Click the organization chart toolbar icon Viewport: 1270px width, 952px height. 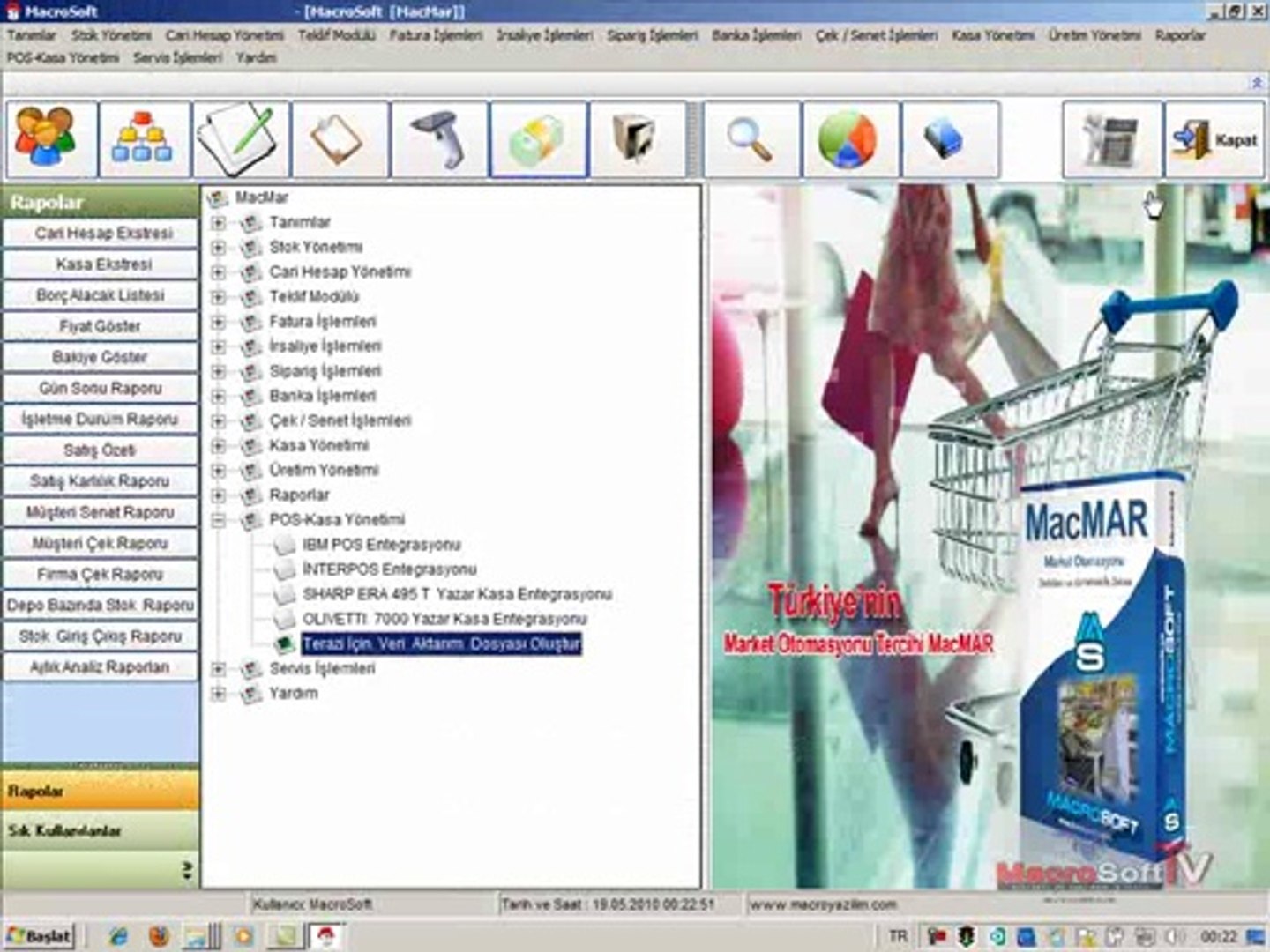(145, 139)
